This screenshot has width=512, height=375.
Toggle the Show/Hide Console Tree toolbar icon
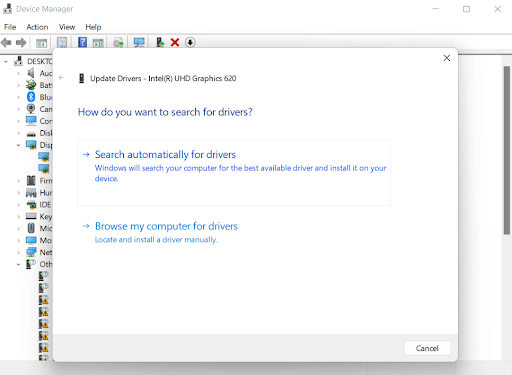pos(41,43)
